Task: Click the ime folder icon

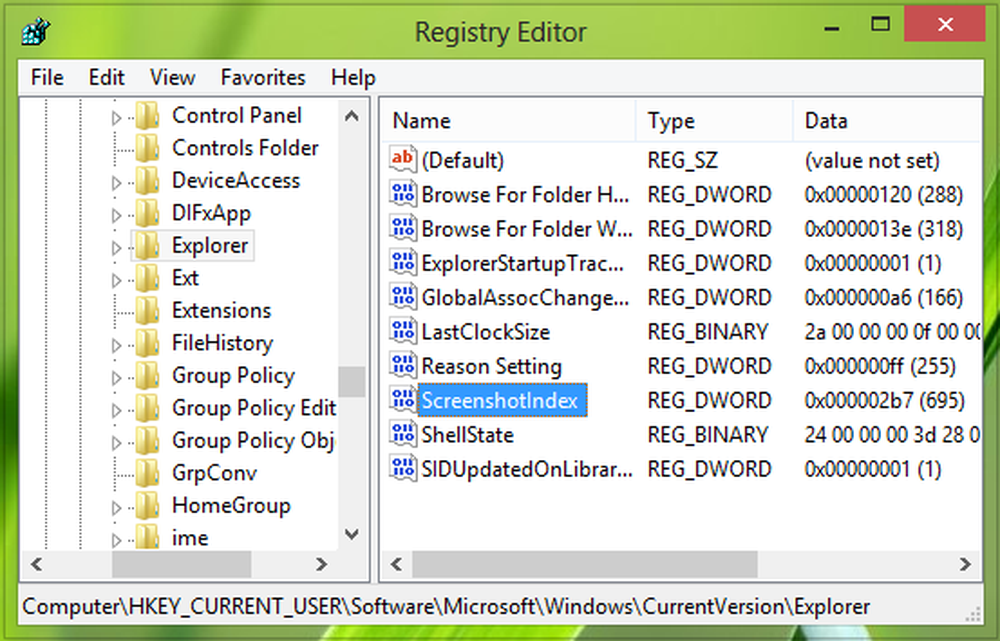Action: tap(148, 537)
